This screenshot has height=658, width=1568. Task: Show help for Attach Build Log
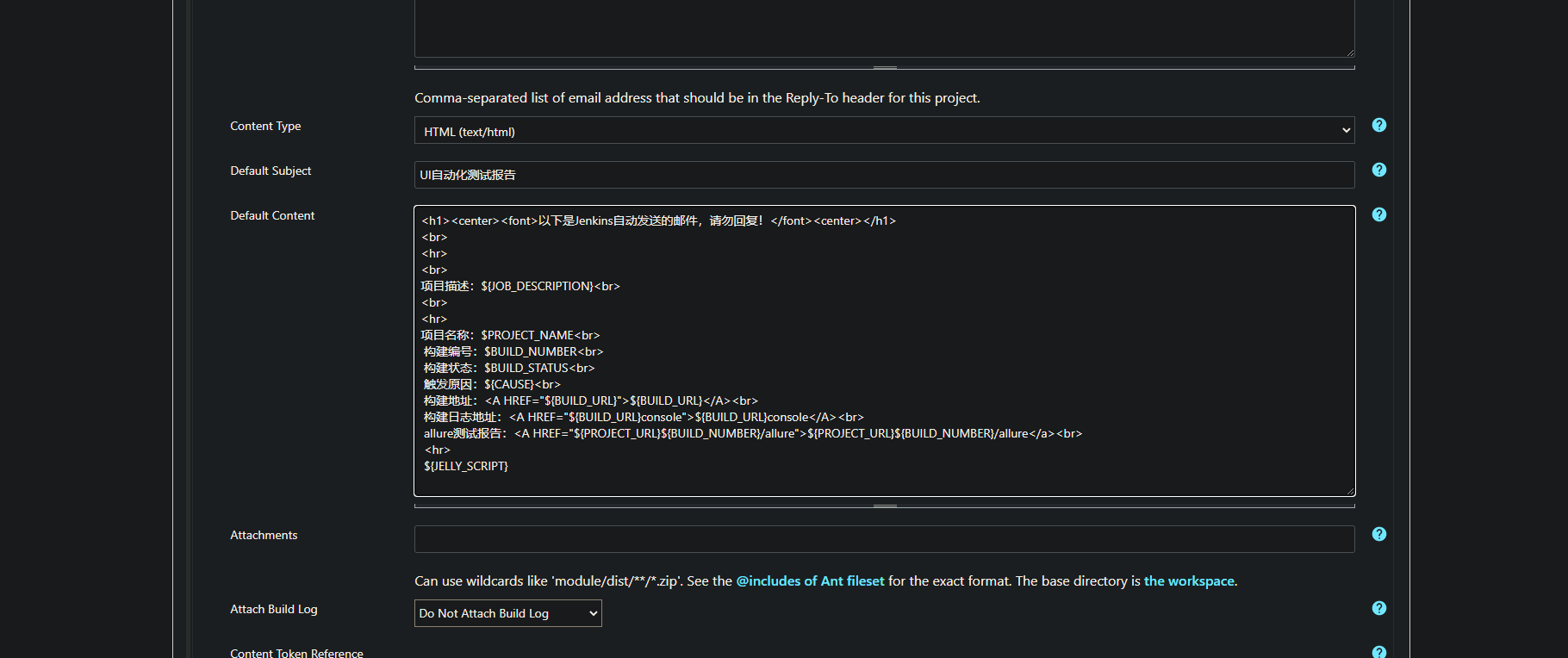pyautogui.click(x=1379, y=608)
